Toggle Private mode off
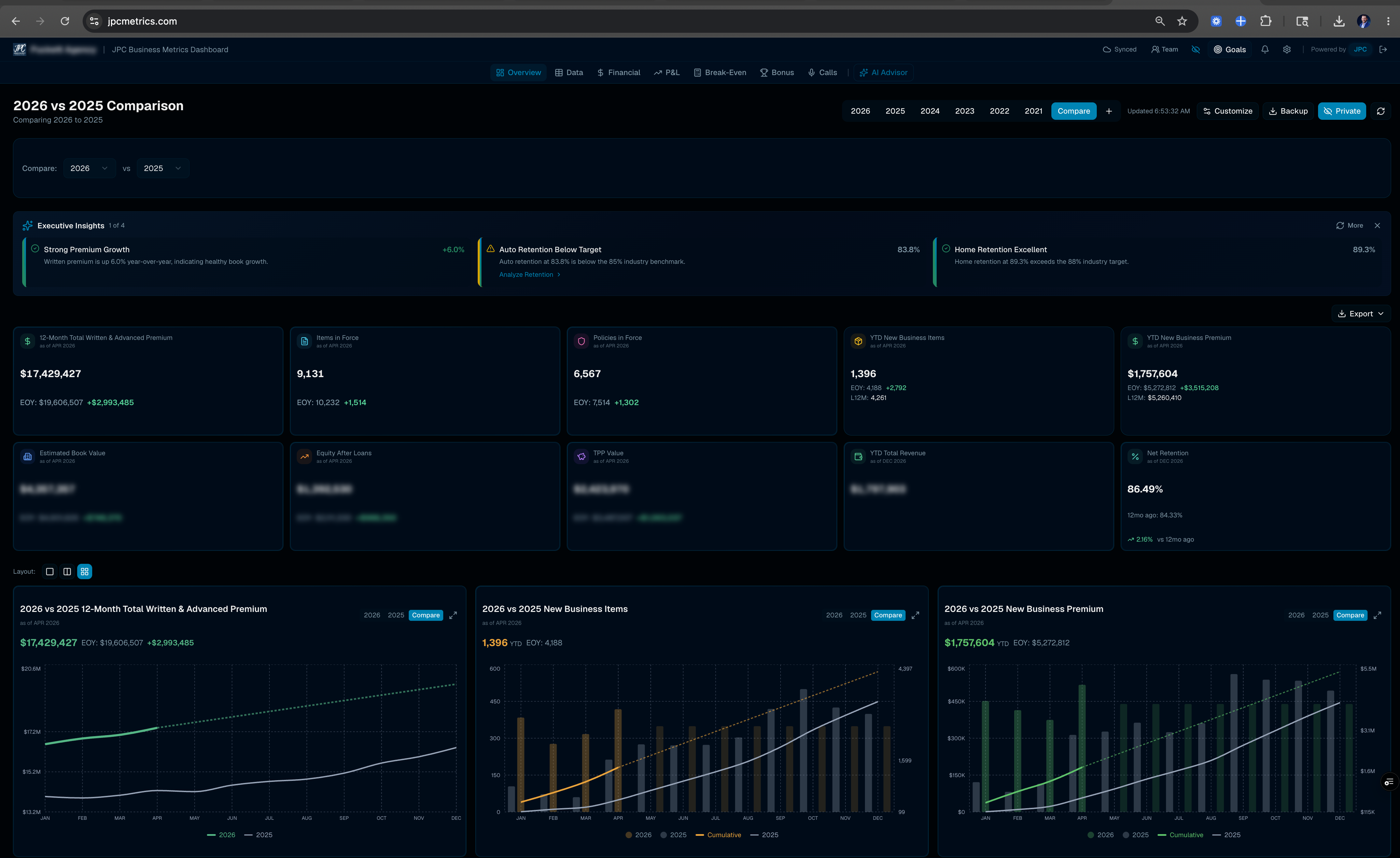 (x=1342, y=111)
